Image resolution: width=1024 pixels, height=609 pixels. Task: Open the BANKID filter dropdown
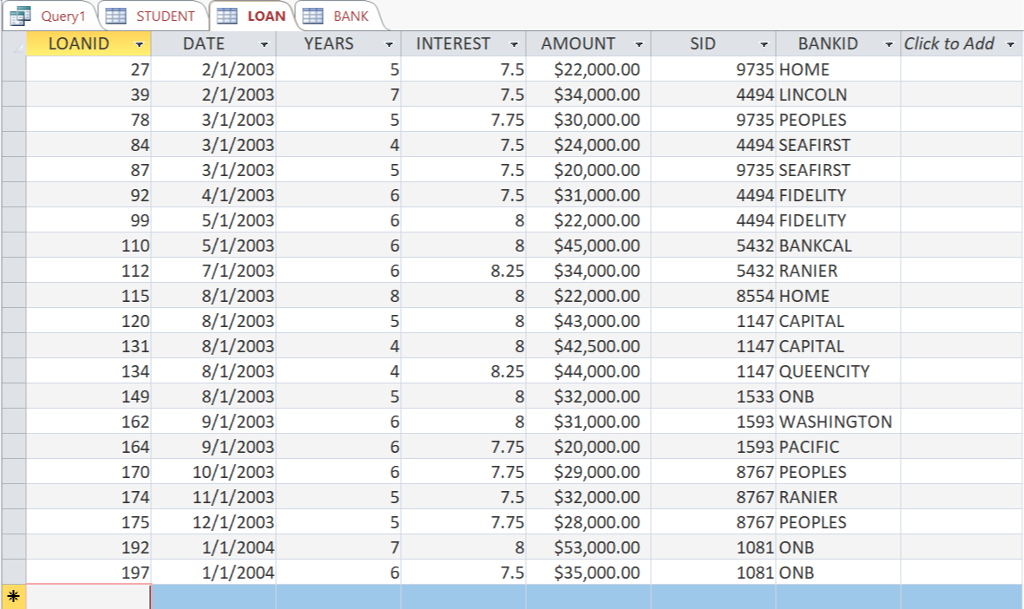[x=889, y=44]
